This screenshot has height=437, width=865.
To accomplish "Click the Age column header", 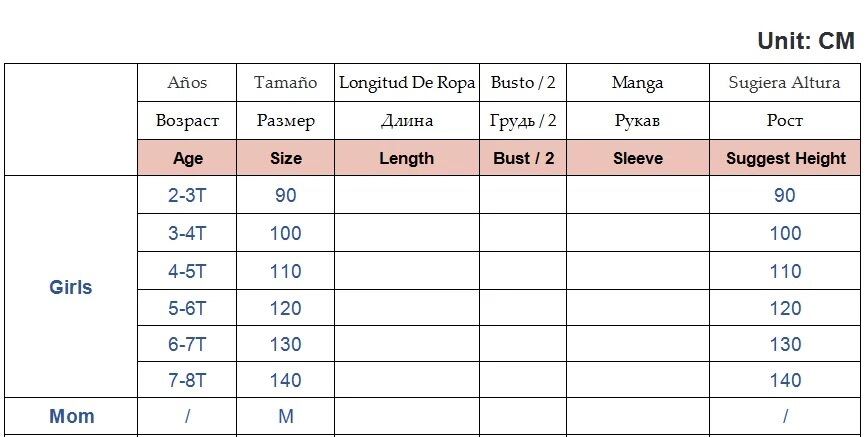I will coord(187,158).
